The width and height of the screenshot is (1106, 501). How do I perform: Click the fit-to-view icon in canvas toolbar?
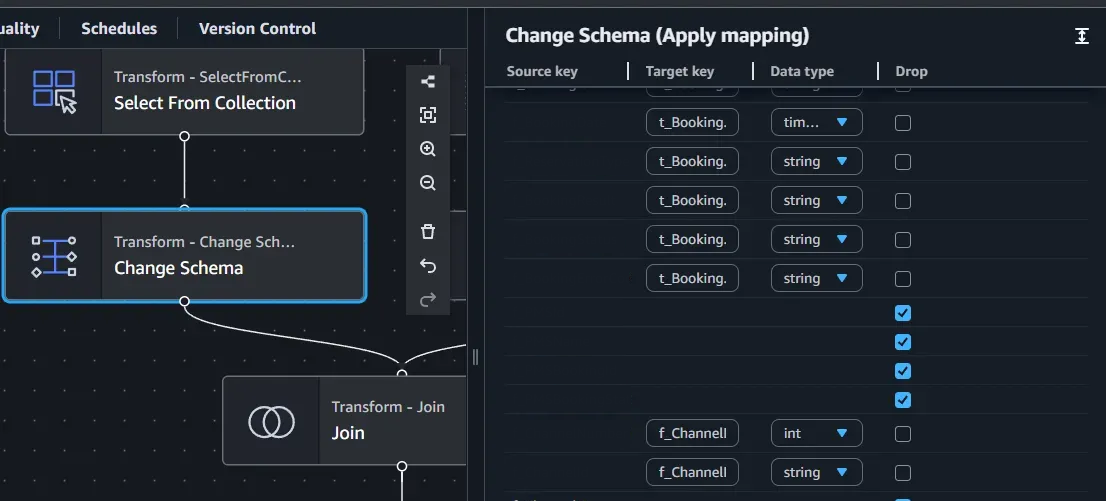428,115
